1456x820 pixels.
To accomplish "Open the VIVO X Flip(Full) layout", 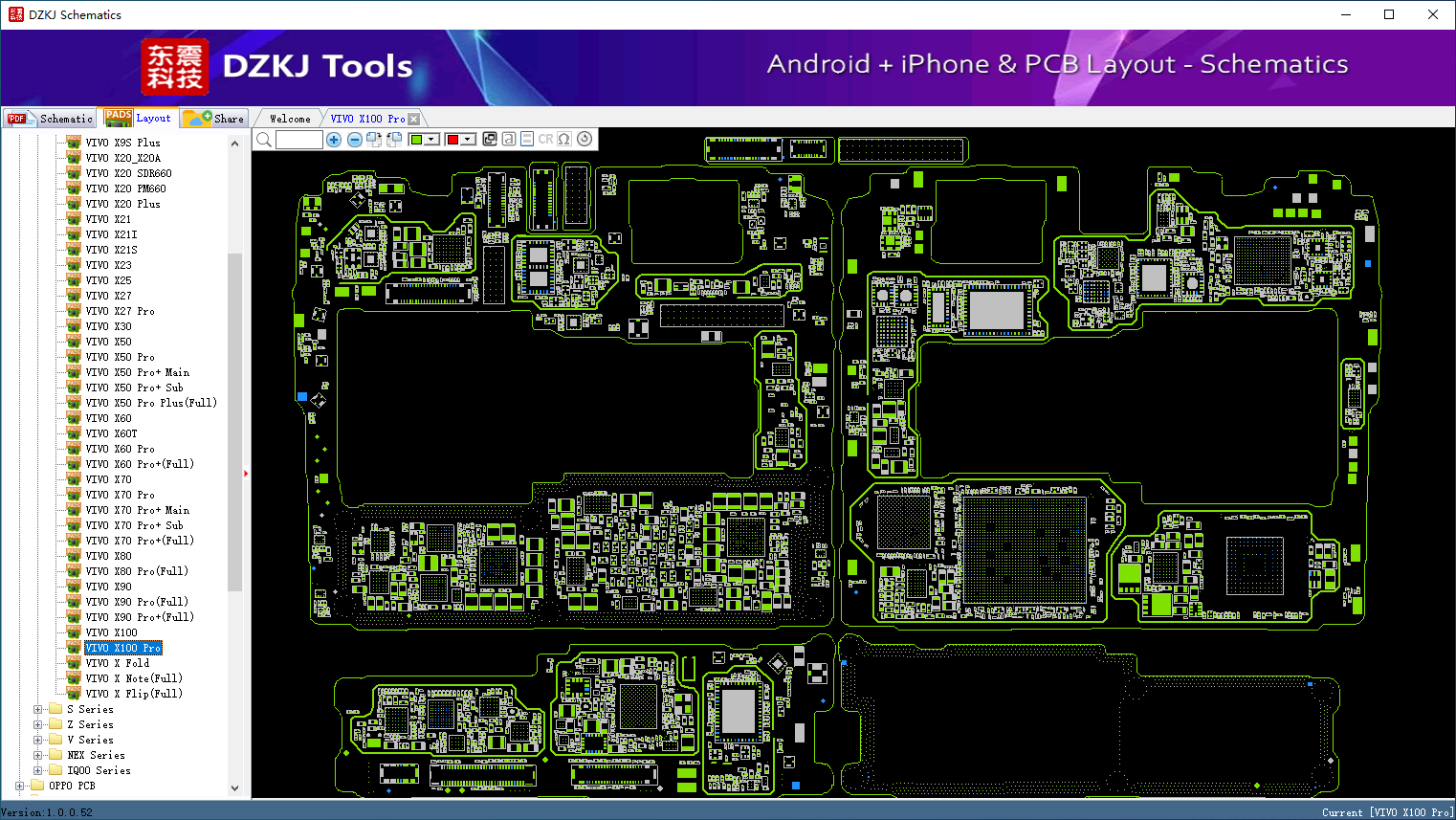I will [x=134, y=694].
